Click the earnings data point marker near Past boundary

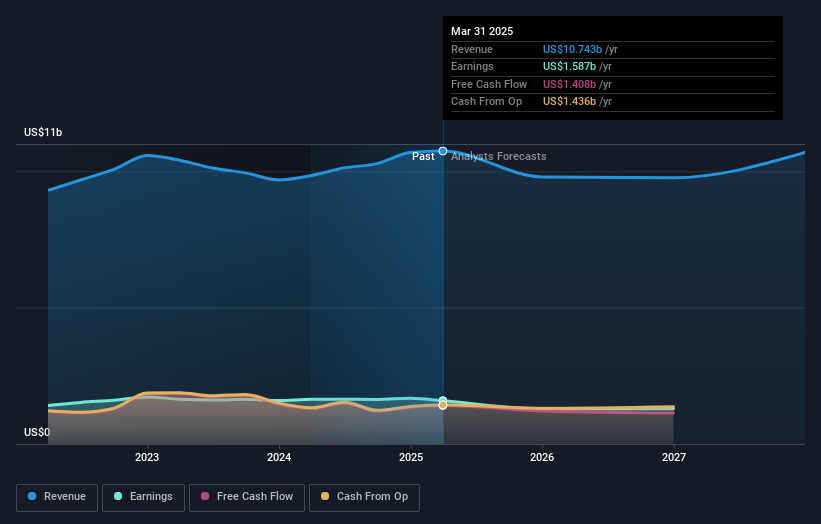pyautogui.click(x=443, y=400)
